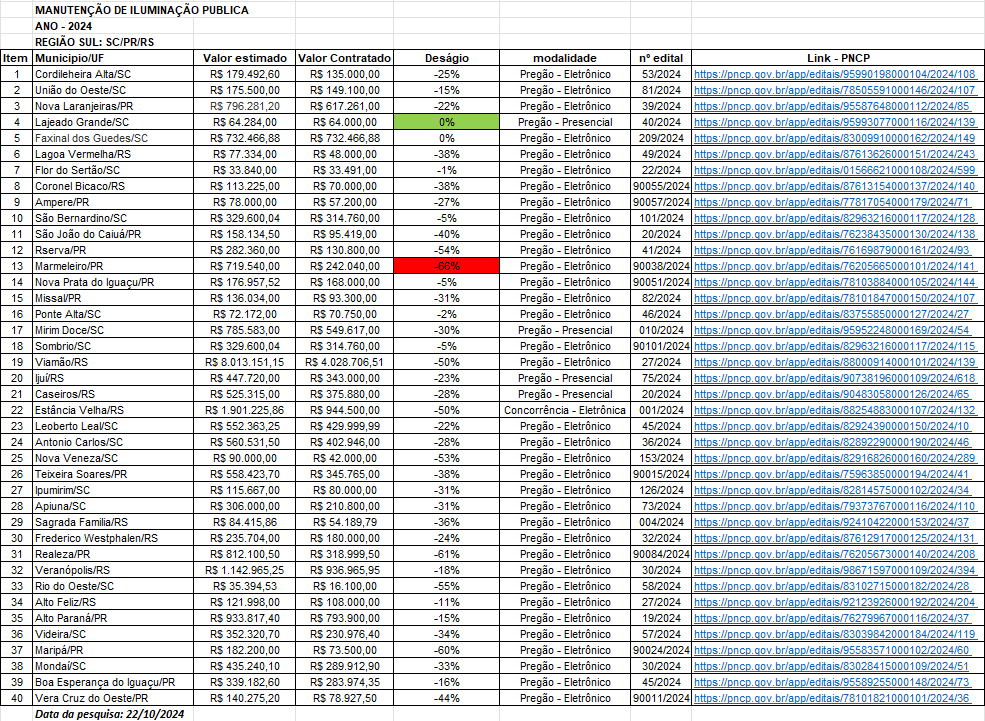Select the Valor estimado header cell
The width and height of the screenshot is (985, 721).
(x=244, y=58)
